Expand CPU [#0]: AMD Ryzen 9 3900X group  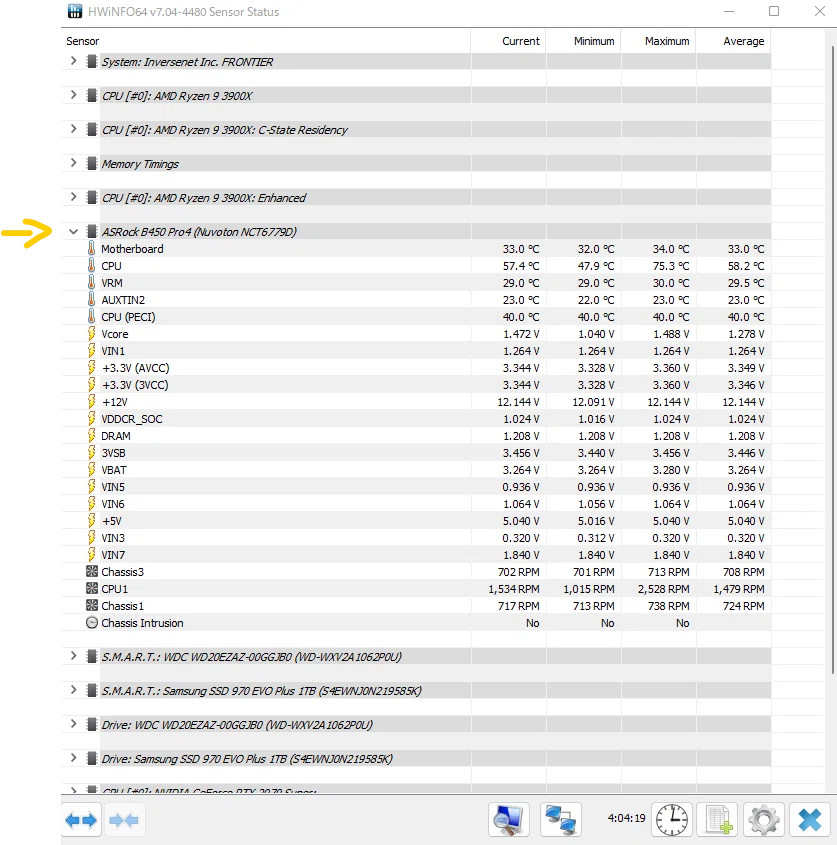[x=73, y=95]
